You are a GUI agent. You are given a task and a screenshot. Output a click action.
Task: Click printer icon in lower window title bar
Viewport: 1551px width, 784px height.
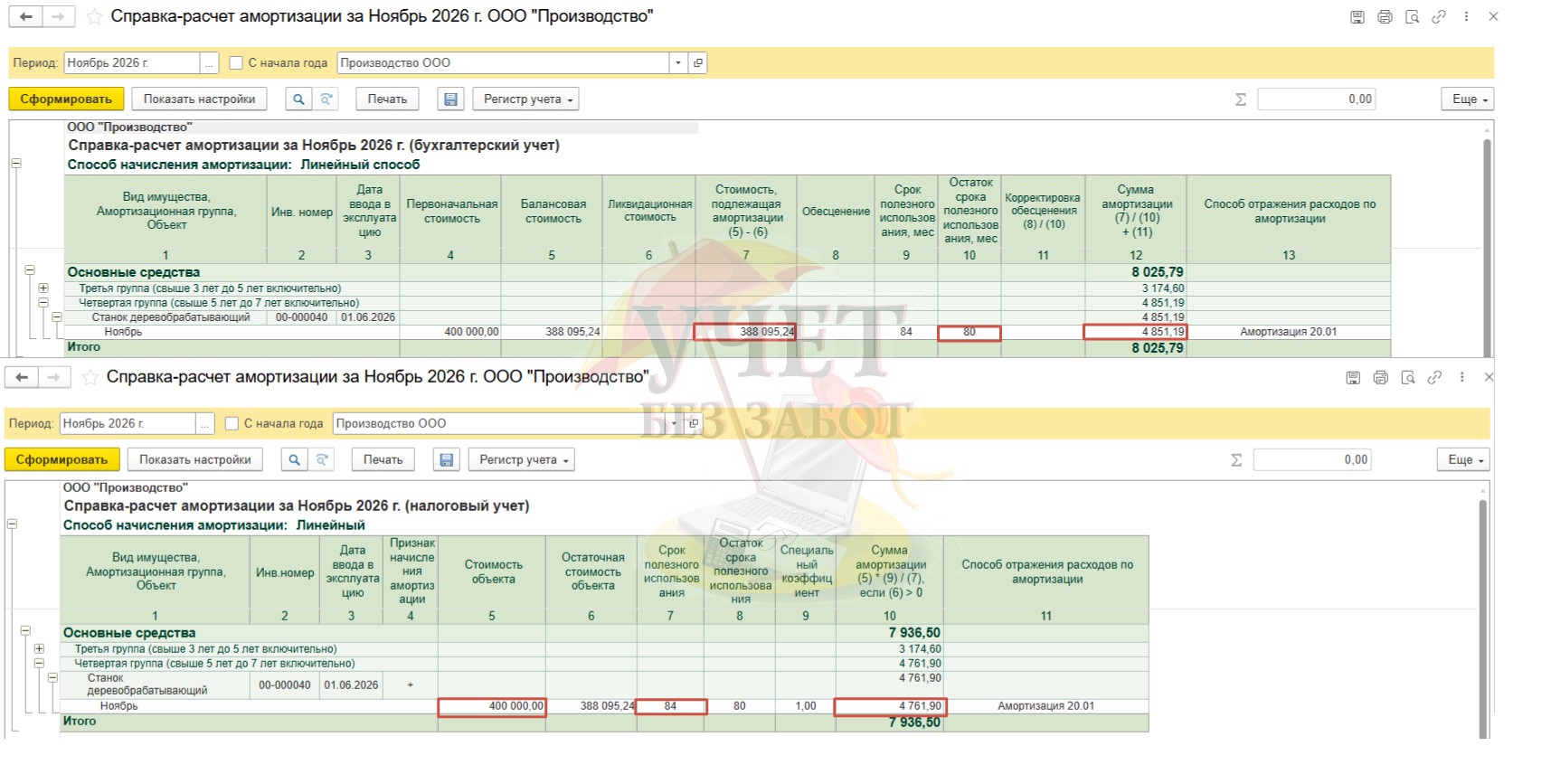click(1380, 377)
